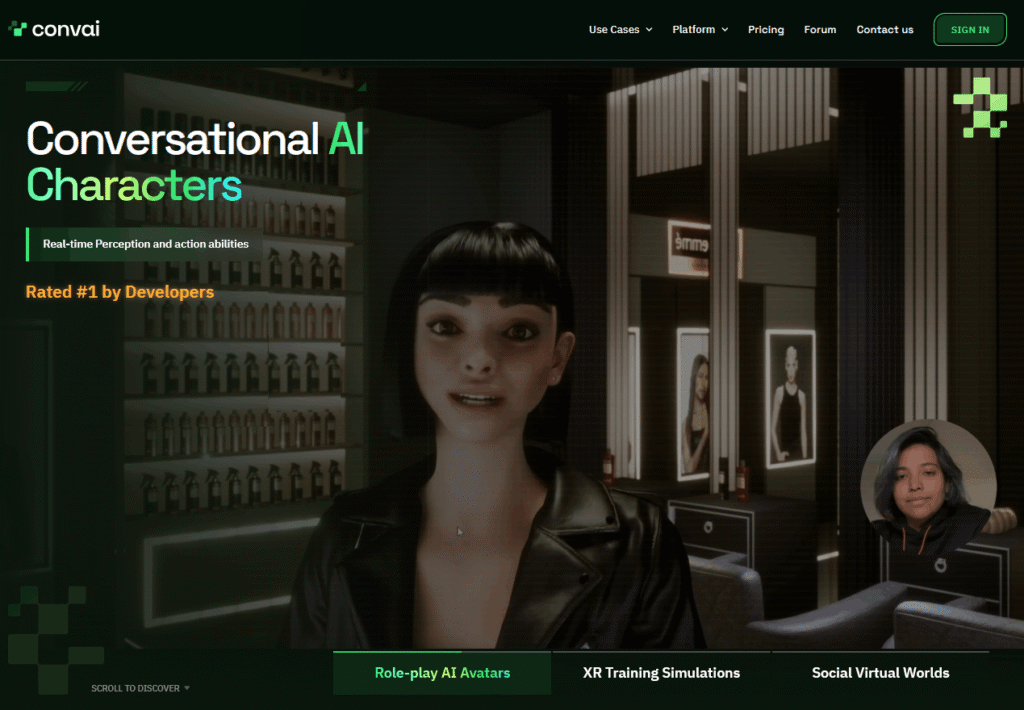Image resolution: width=1024 pixels, height=710 pixels.
Task: Open the Forum page
Action: click(820, 30)
